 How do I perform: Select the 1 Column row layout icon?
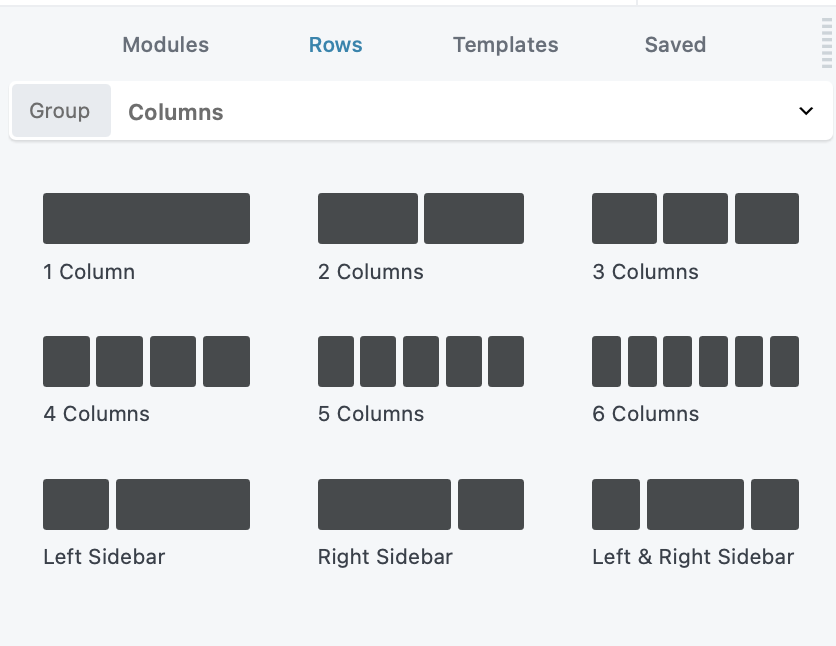pos(146,219)
